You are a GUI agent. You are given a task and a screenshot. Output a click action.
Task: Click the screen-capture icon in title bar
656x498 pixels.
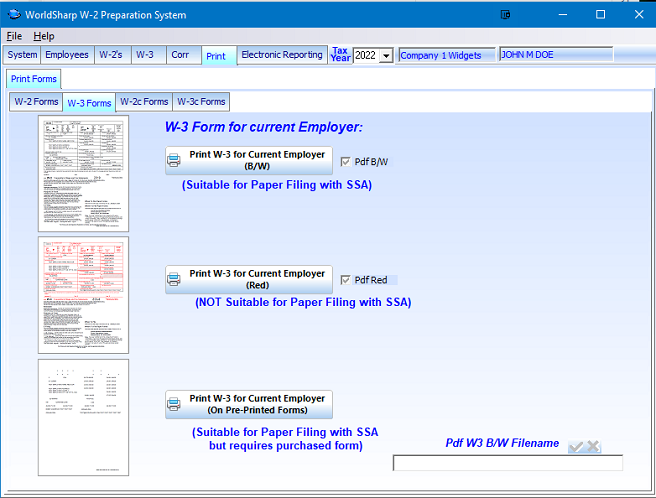tap(507, 15)
